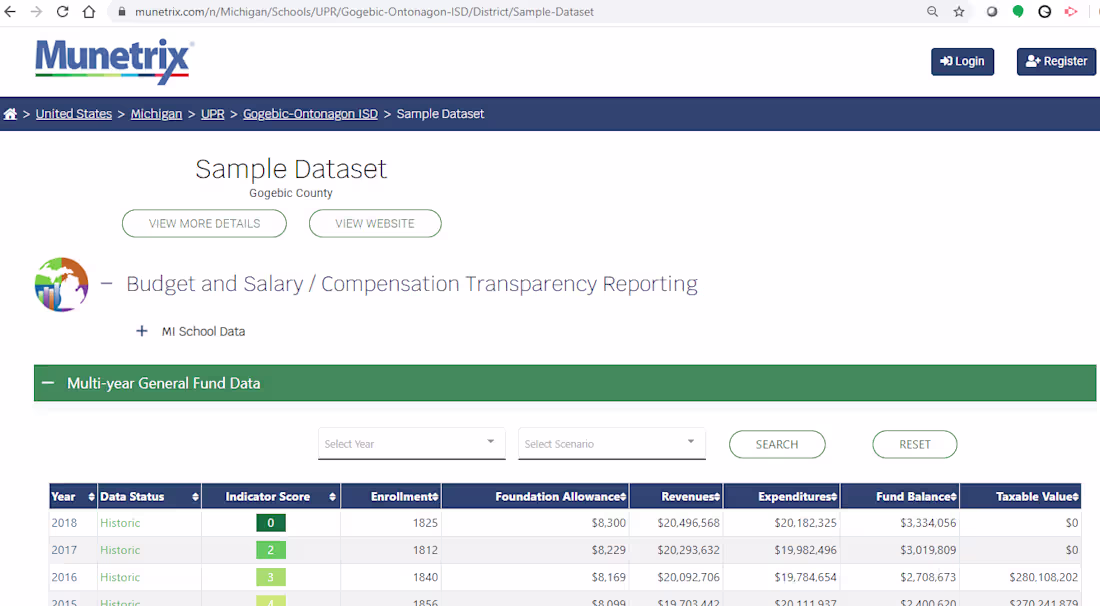Open the Select Scenario dropdown
Screen dimensions: 1100x606
tap(611, 443)
